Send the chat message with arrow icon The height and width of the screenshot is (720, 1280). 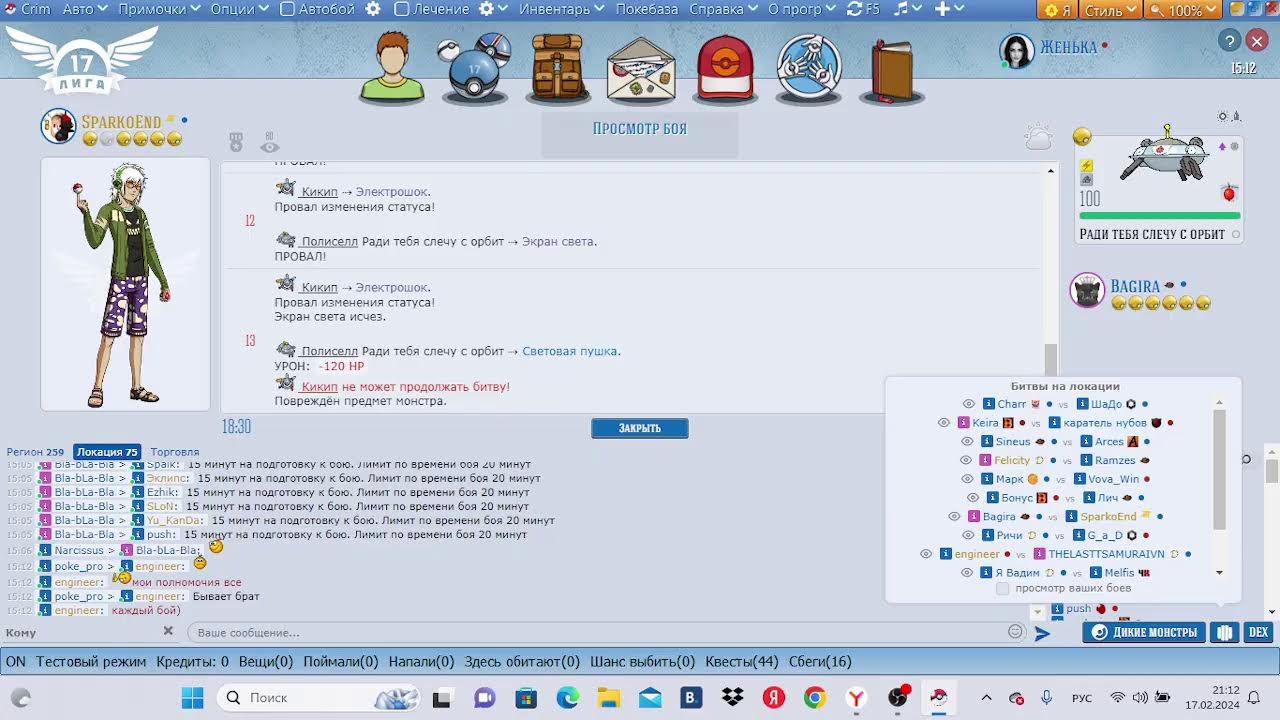[1042, 633]
